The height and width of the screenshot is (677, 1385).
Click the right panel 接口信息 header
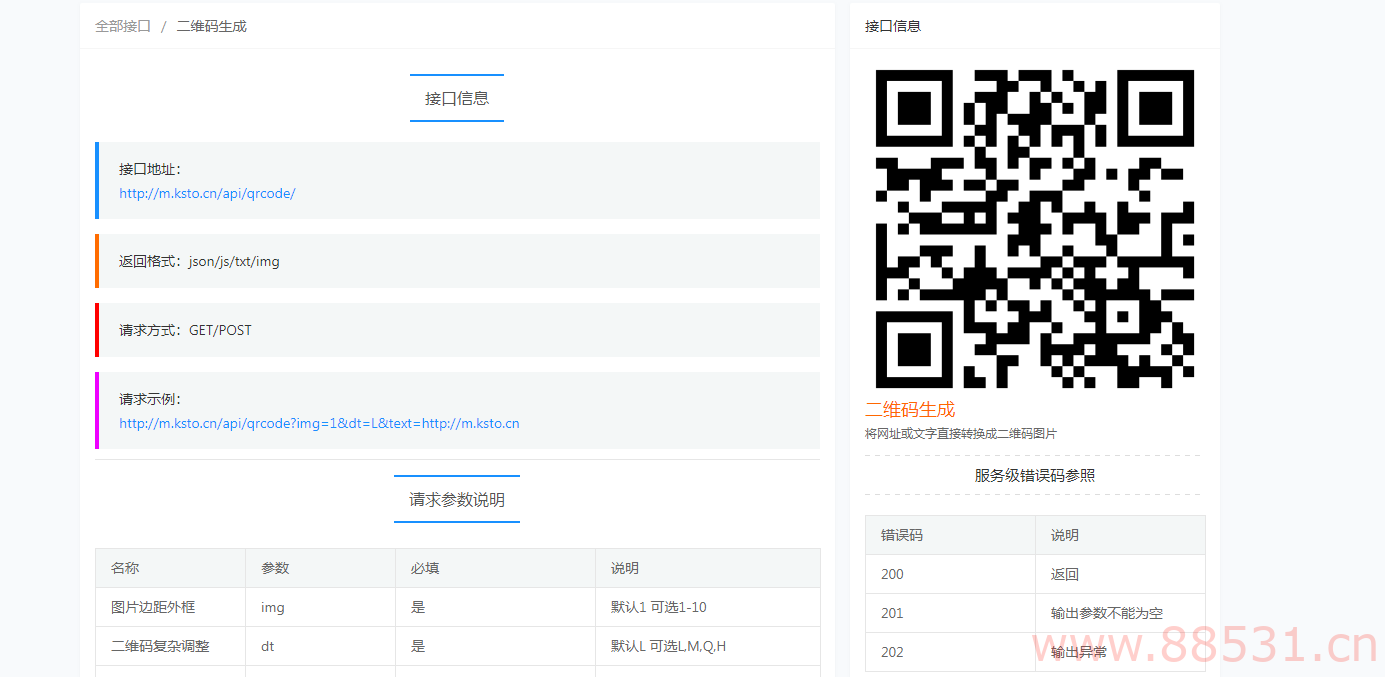[893, 26]
